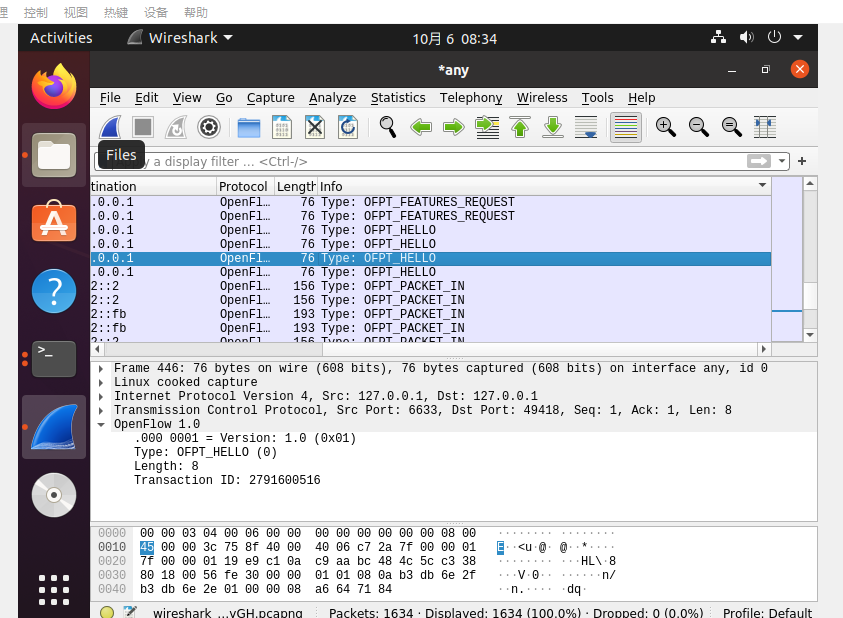Click the expert information status LED
The image size is (843, 618).
(x=107, y=612)
